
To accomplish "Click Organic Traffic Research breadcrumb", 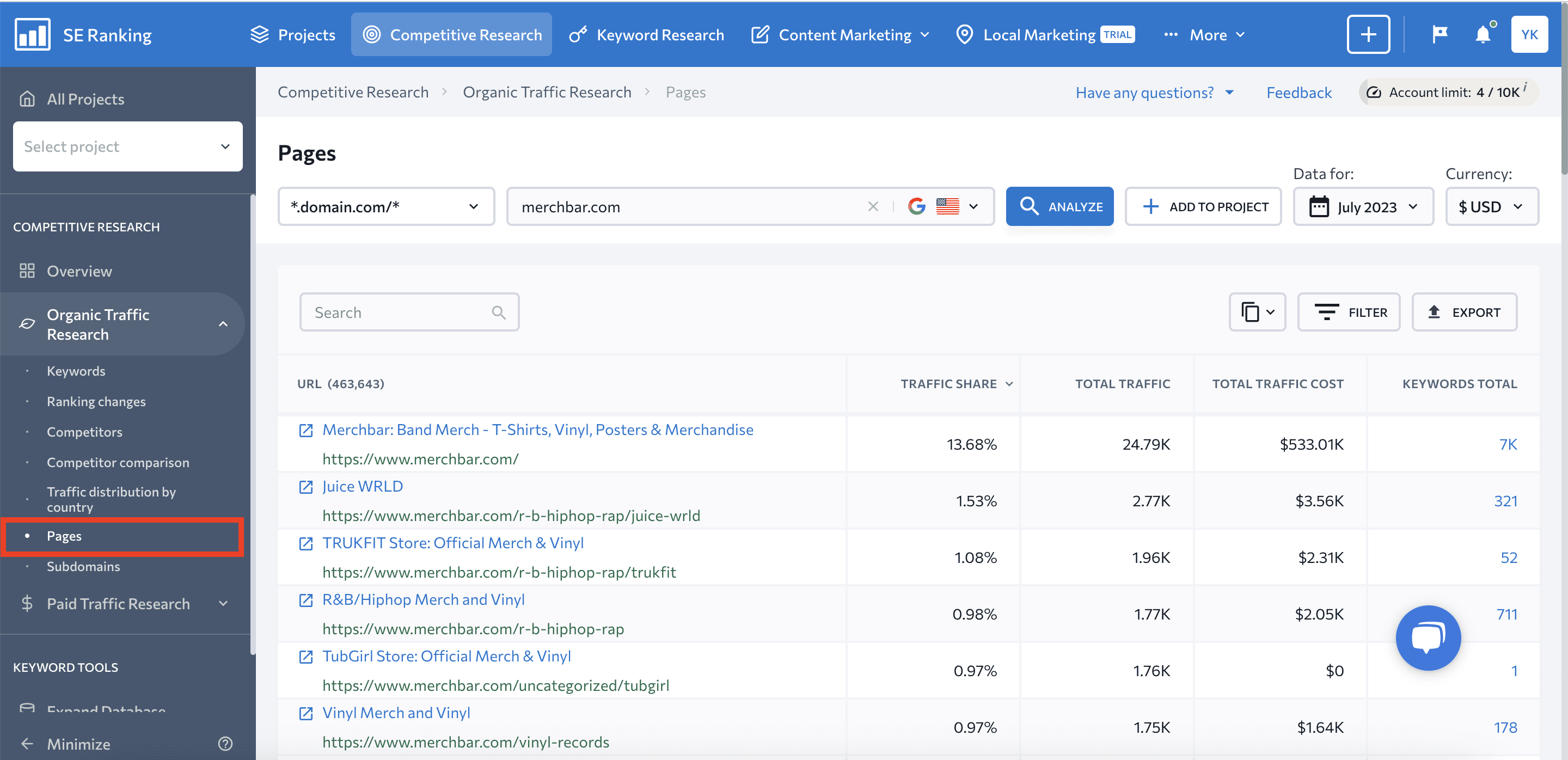I will click(547, 92).
